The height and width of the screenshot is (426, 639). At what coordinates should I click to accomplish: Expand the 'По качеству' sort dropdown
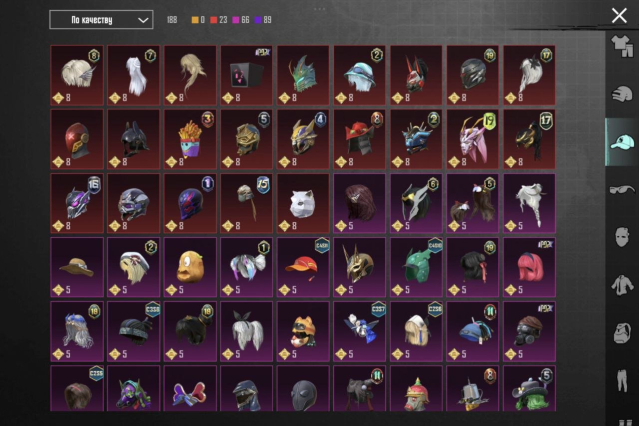[x=101, y=20]
